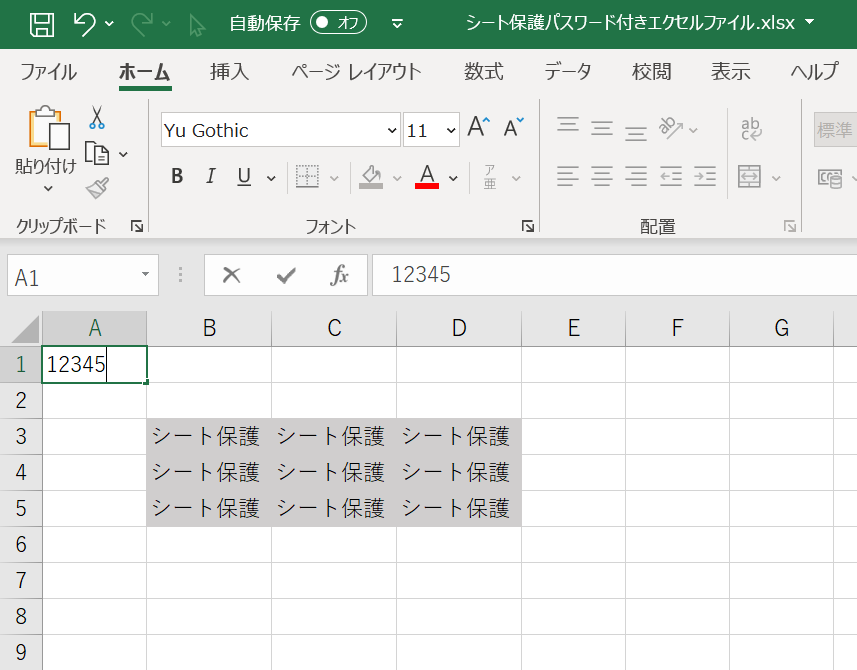Open the ヘルプ tab
The height and width of the screenshot is (670, 857).
coord(814,72)
